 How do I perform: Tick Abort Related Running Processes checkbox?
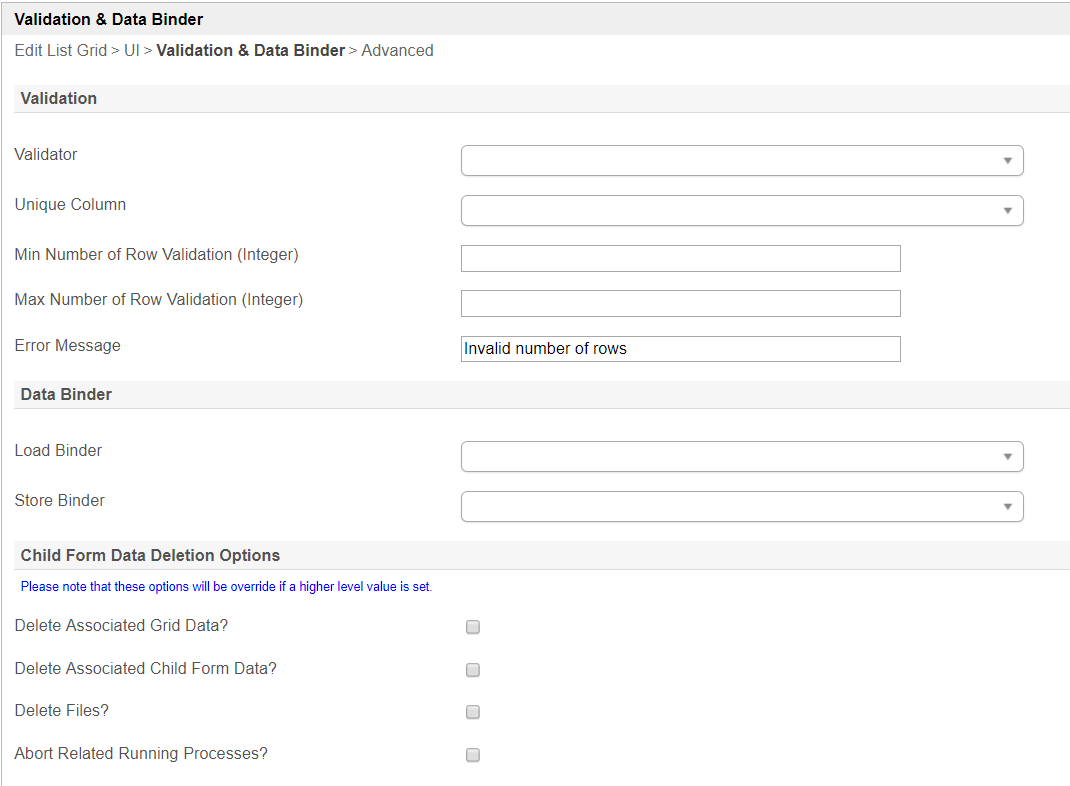[473, 755]
